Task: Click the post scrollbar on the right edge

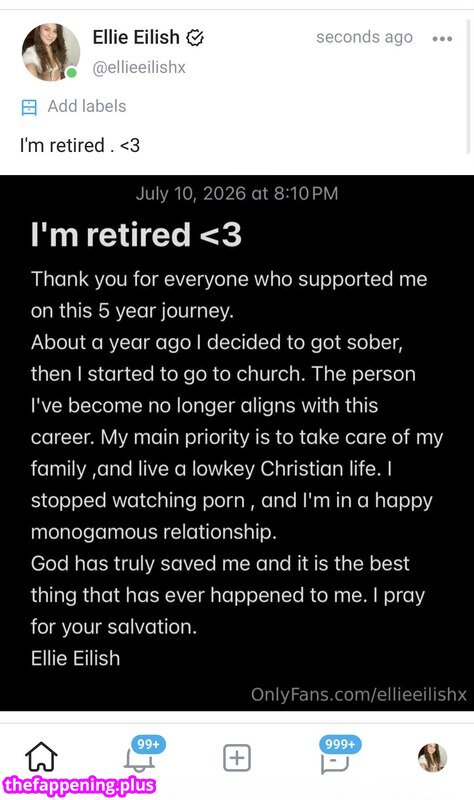Action: [468, 87]
